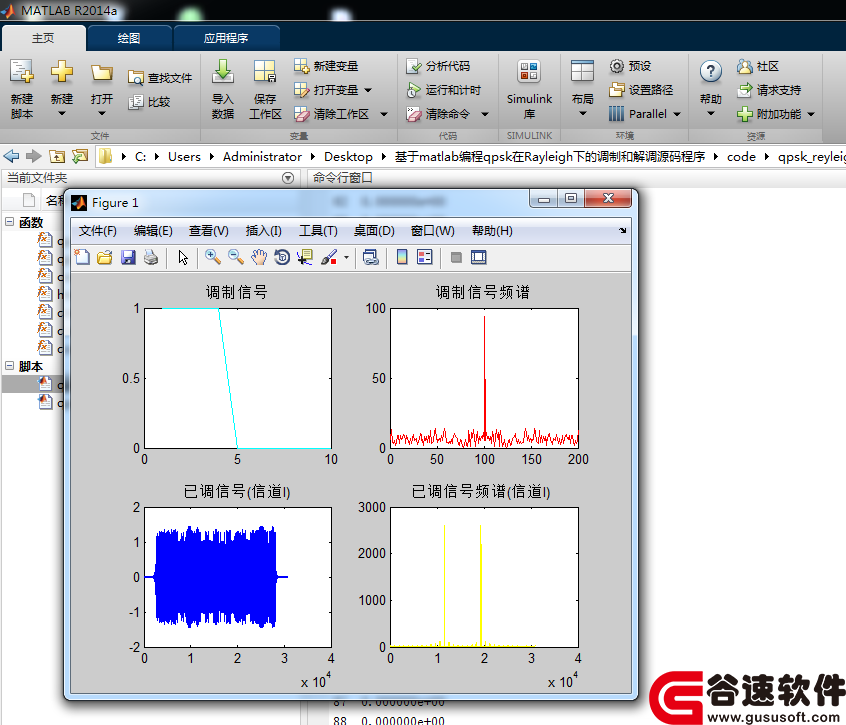Screen dimensions: 846x725
Task: Switch to the Home (主页) tab
Action: [43, 38]
